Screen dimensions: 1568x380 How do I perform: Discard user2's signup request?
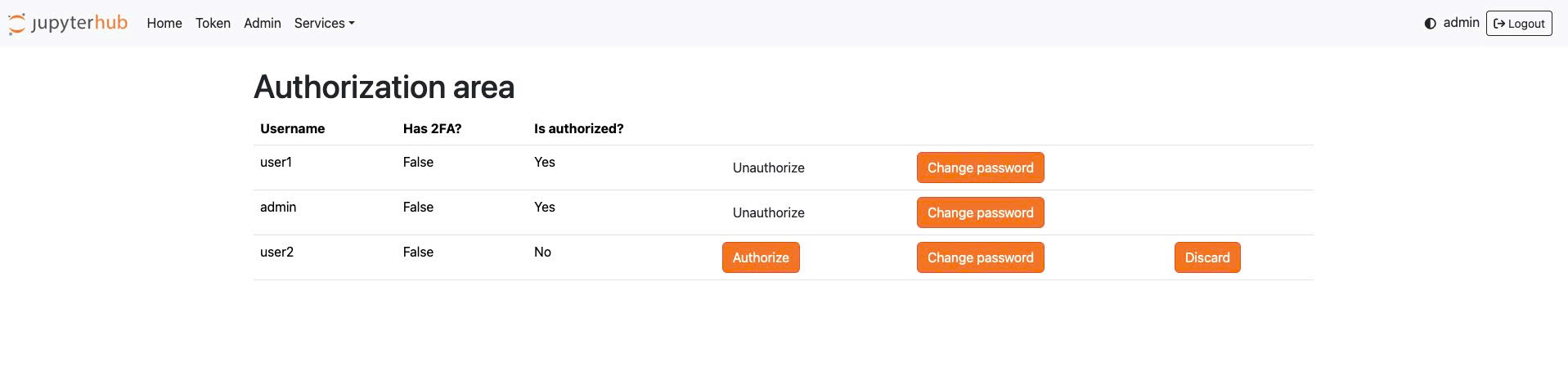coord(1206,257)
